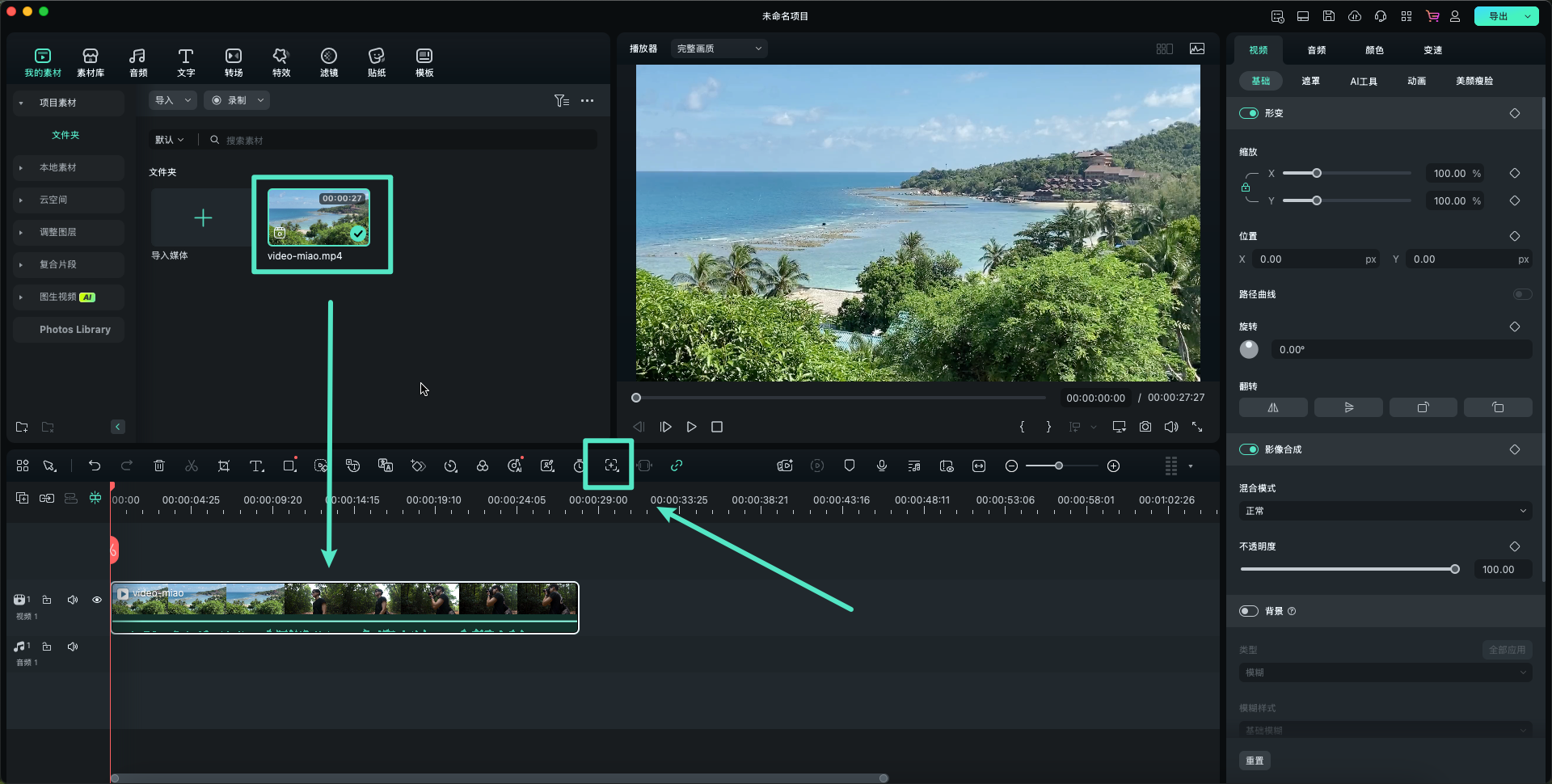Open the 素材库 stock media tab

click(x=91, y=62)
